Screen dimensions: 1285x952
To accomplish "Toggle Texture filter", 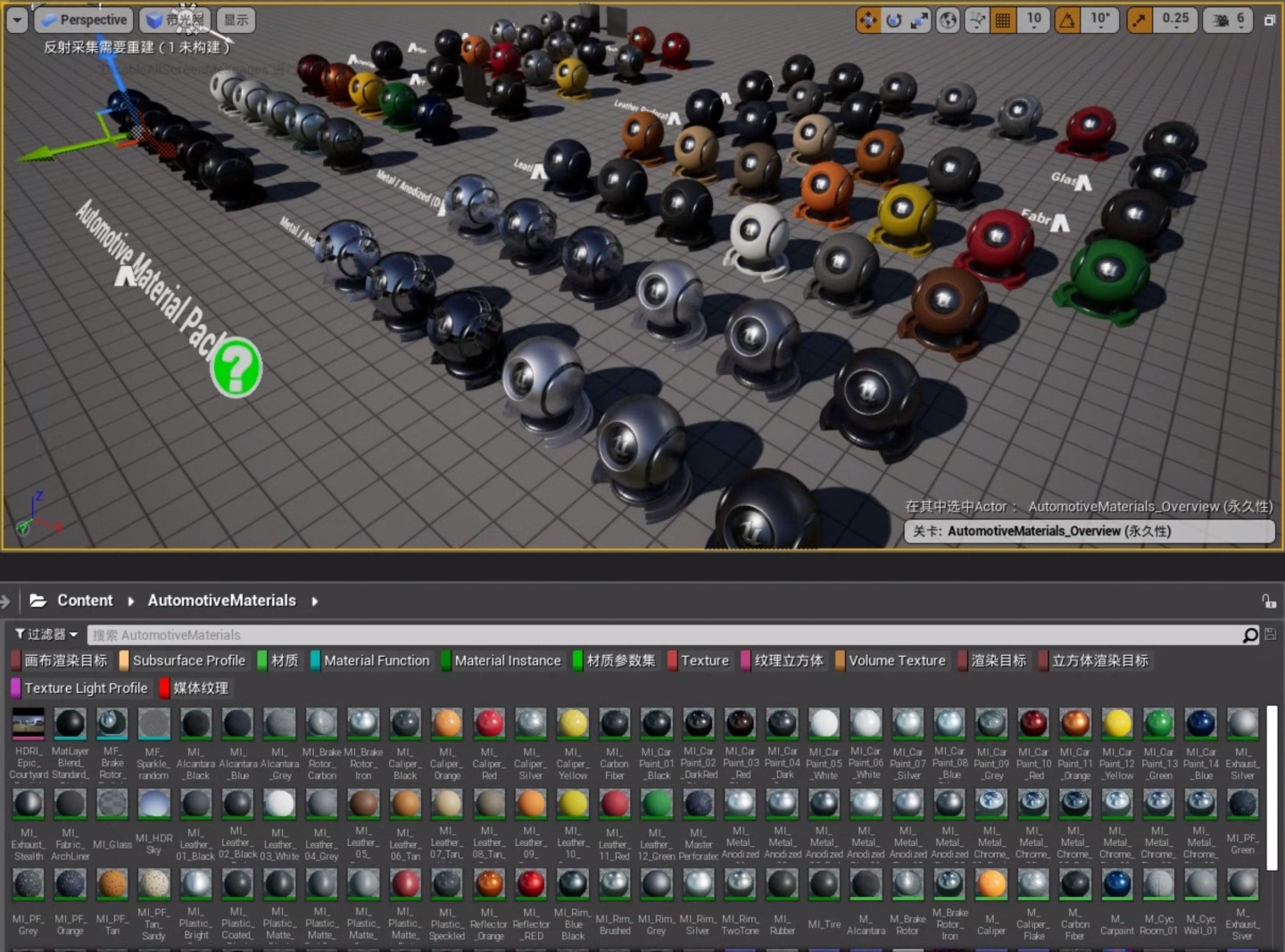I will pyautogui.click(x=699, y=660).
